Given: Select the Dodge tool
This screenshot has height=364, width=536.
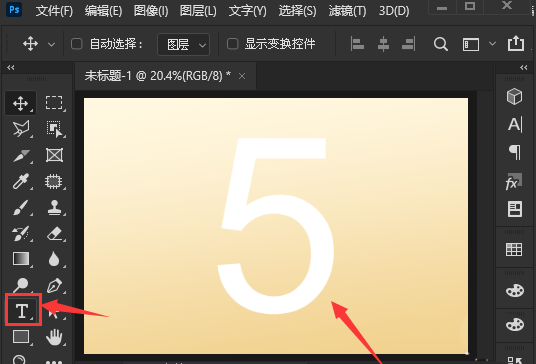Looking at the screenshot, I should pos(21,285).
